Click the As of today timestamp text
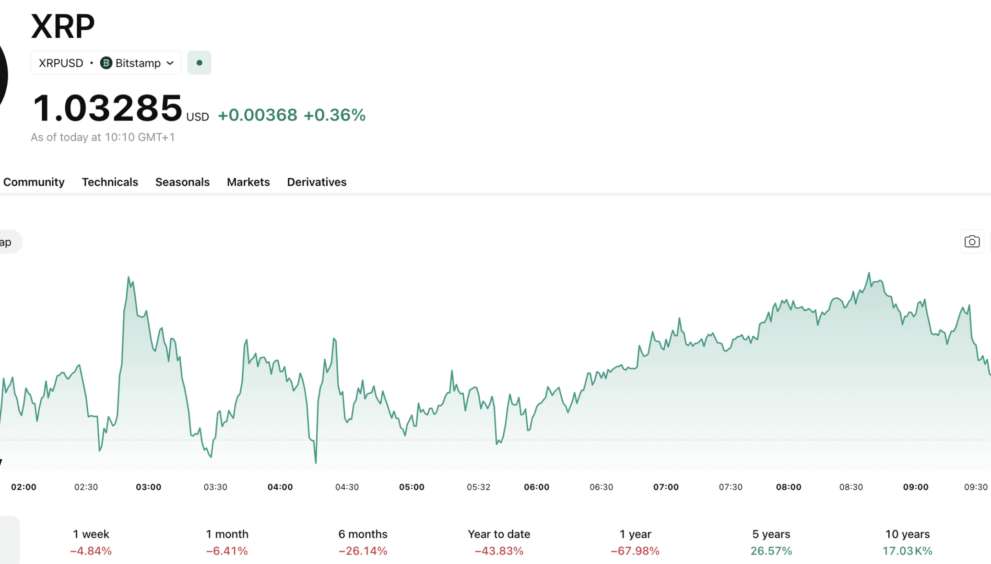This screenshot has height=564, width=991. [103, 137]
